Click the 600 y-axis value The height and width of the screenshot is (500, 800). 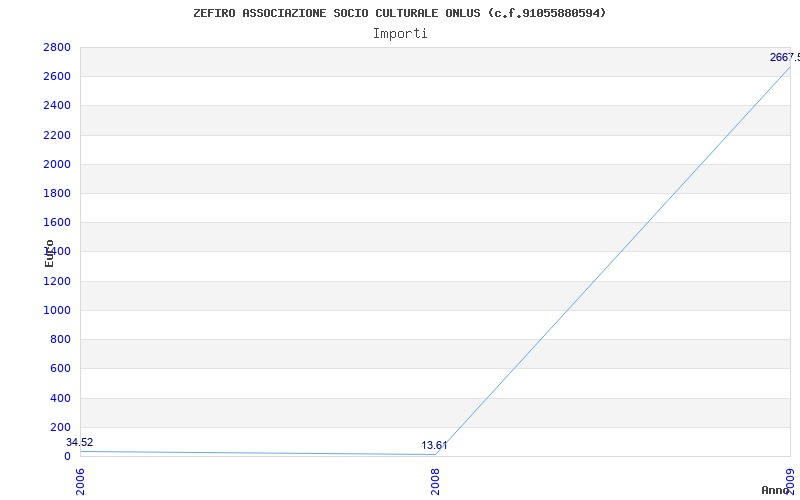(60, 368)
